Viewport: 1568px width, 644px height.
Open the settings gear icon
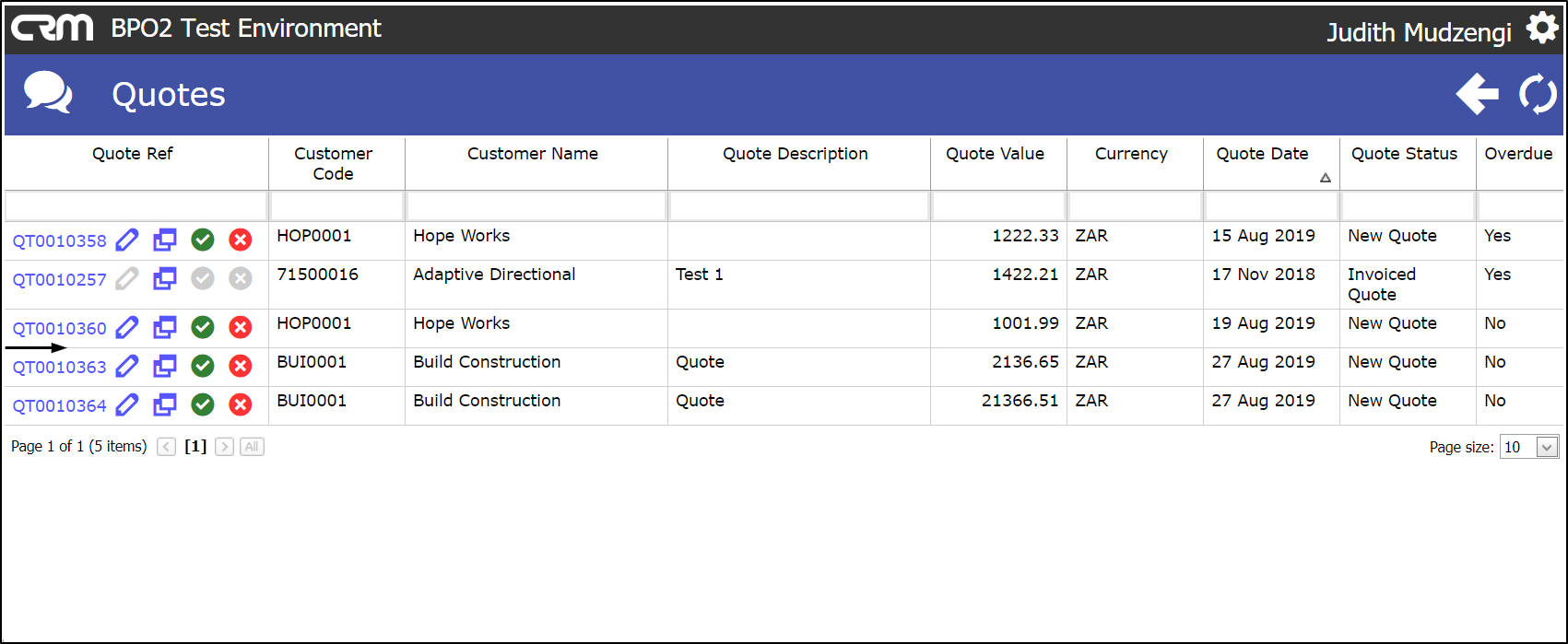1542,29
